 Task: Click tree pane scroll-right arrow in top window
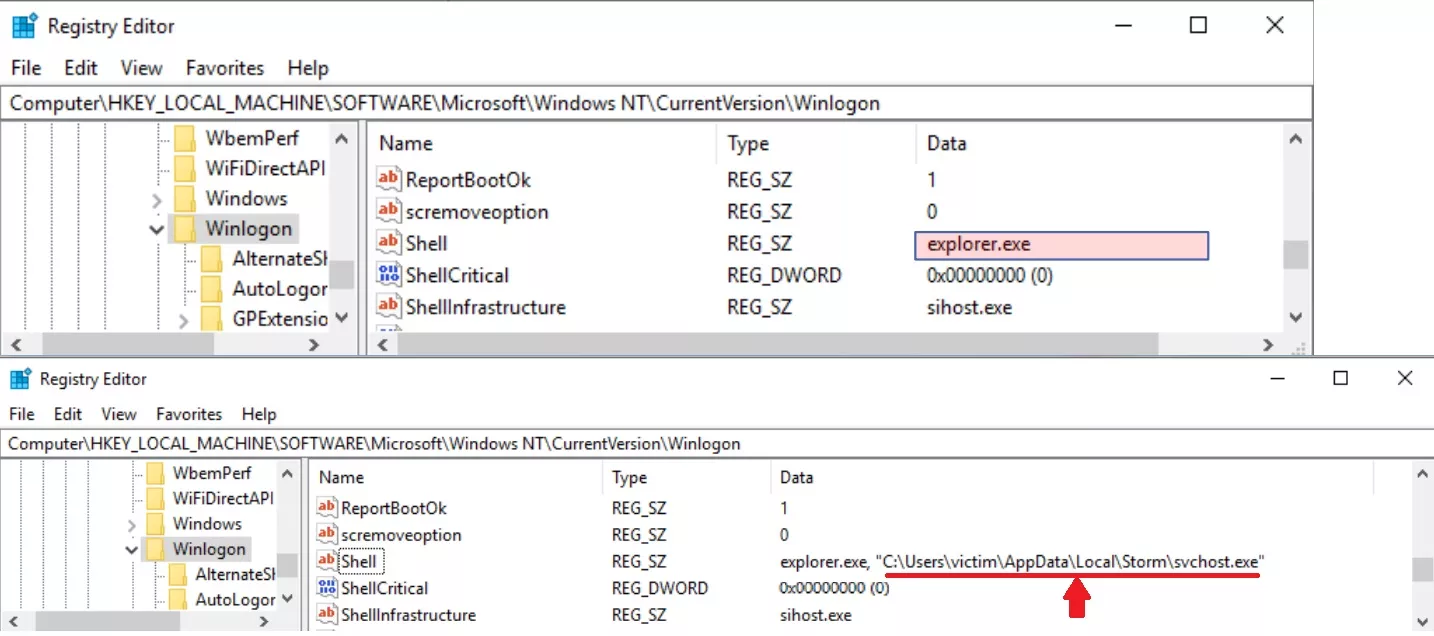(x=314, y=345)
